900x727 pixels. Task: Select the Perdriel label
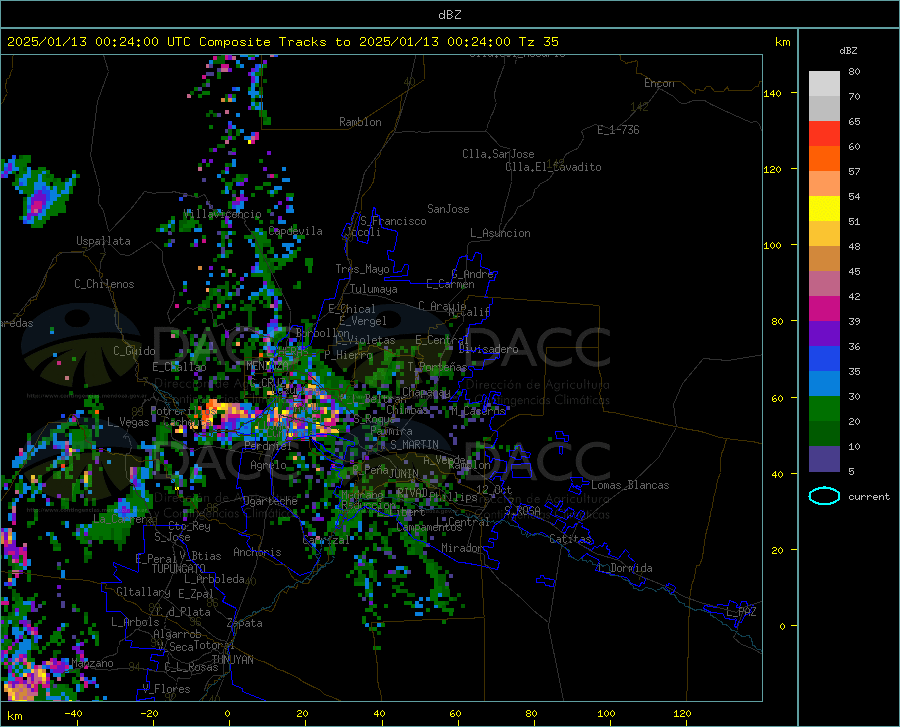[x=268, y=445]
